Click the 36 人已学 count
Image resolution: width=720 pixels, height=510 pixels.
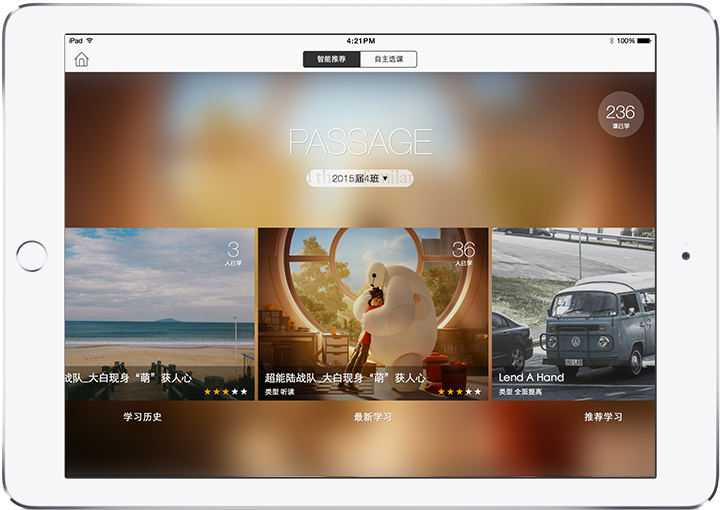[x=463, y=253]
